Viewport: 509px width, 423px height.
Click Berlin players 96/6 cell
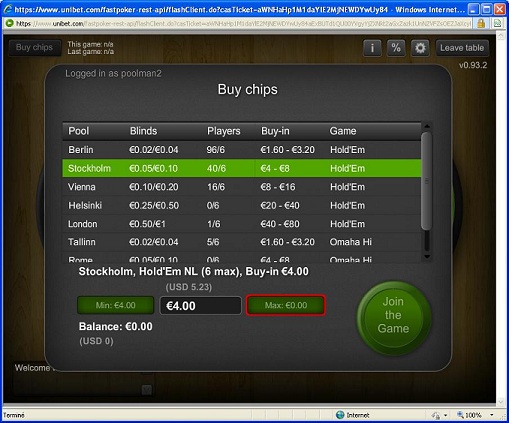215,150
